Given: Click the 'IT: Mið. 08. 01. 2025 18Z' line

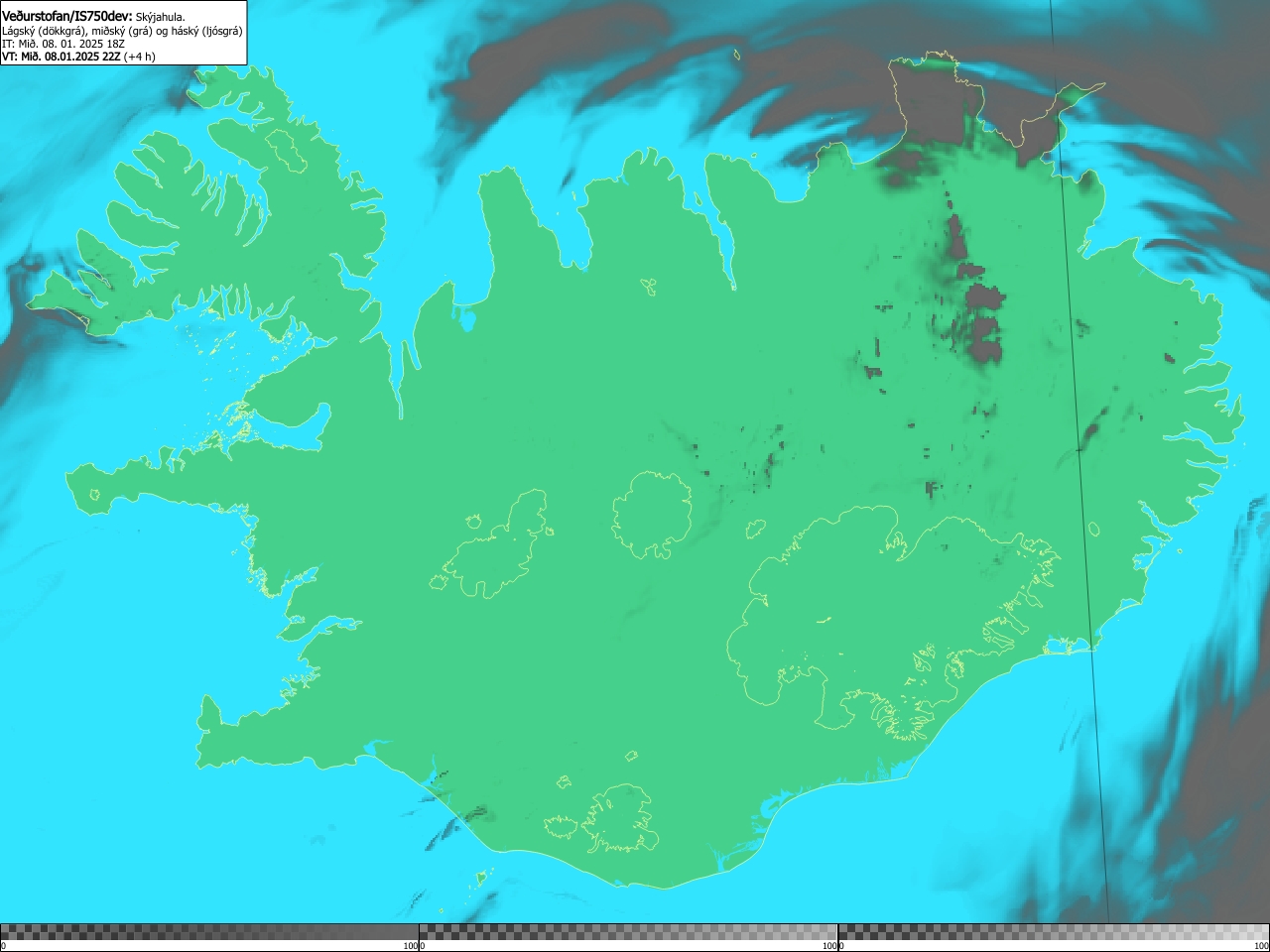Looking at the screenshot, I should pos(63,44).
